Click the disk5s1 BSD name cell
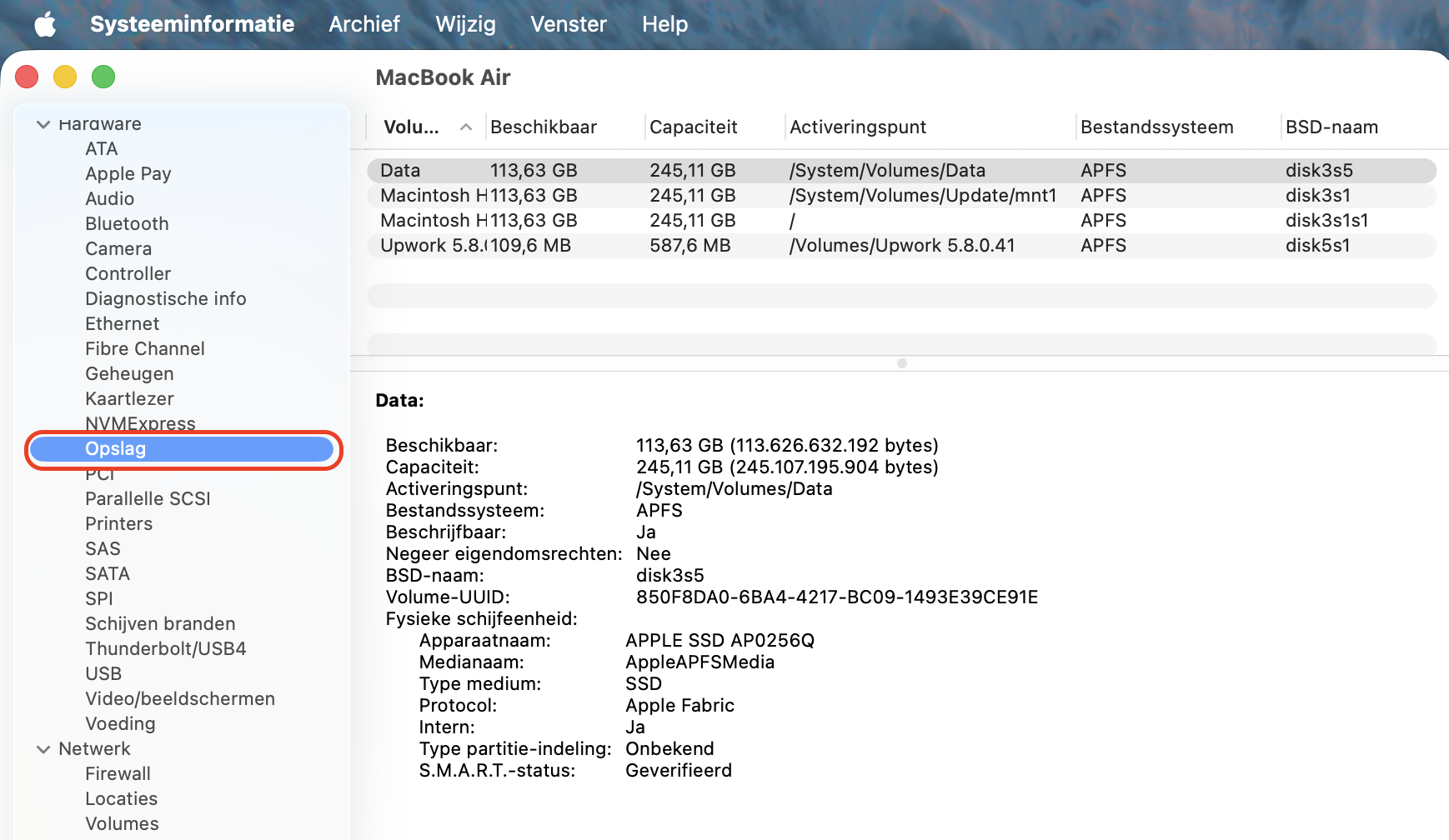Image resolution: width=1449 pixels, height=840 pixels. pos(1317,246)
